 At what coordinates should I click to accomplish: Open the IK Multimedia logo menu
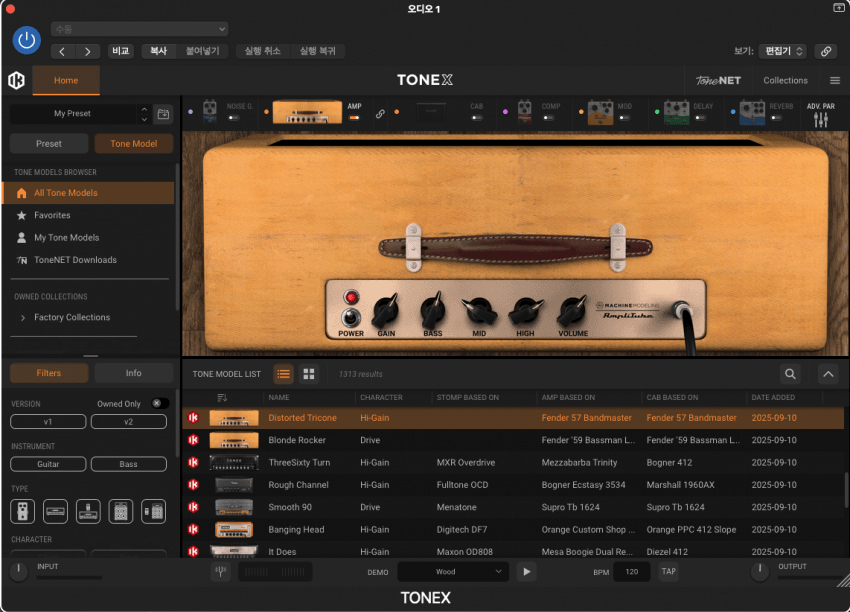[x=17, y=80]
